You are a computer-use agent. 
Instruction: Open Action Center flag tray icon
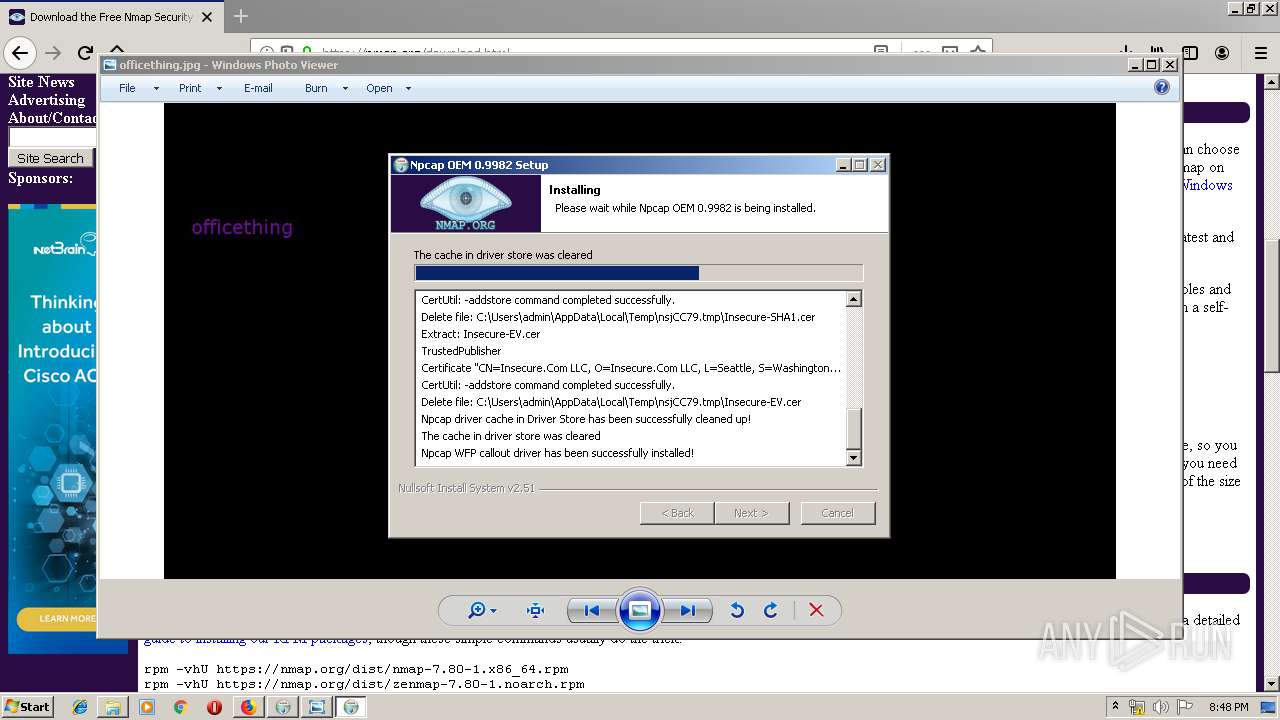tap(1185, 707)
